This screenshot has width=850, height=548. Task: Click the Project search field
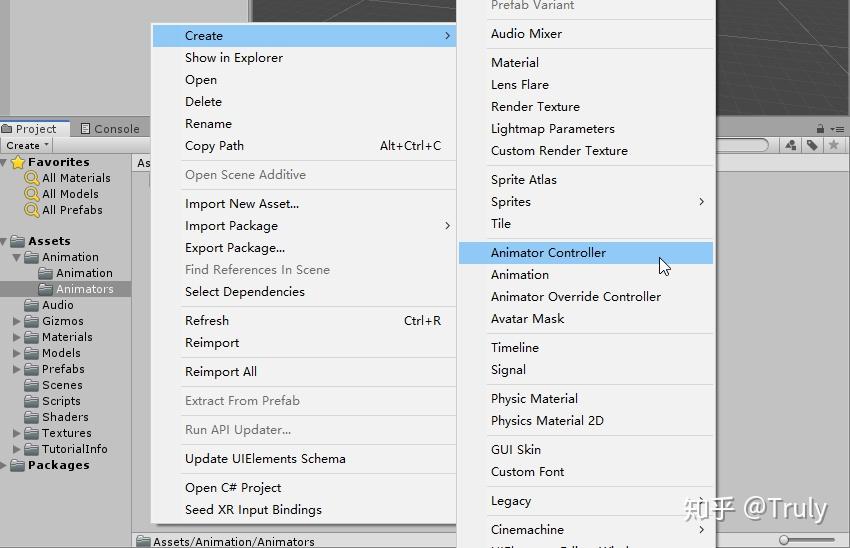tap(742, 145)
